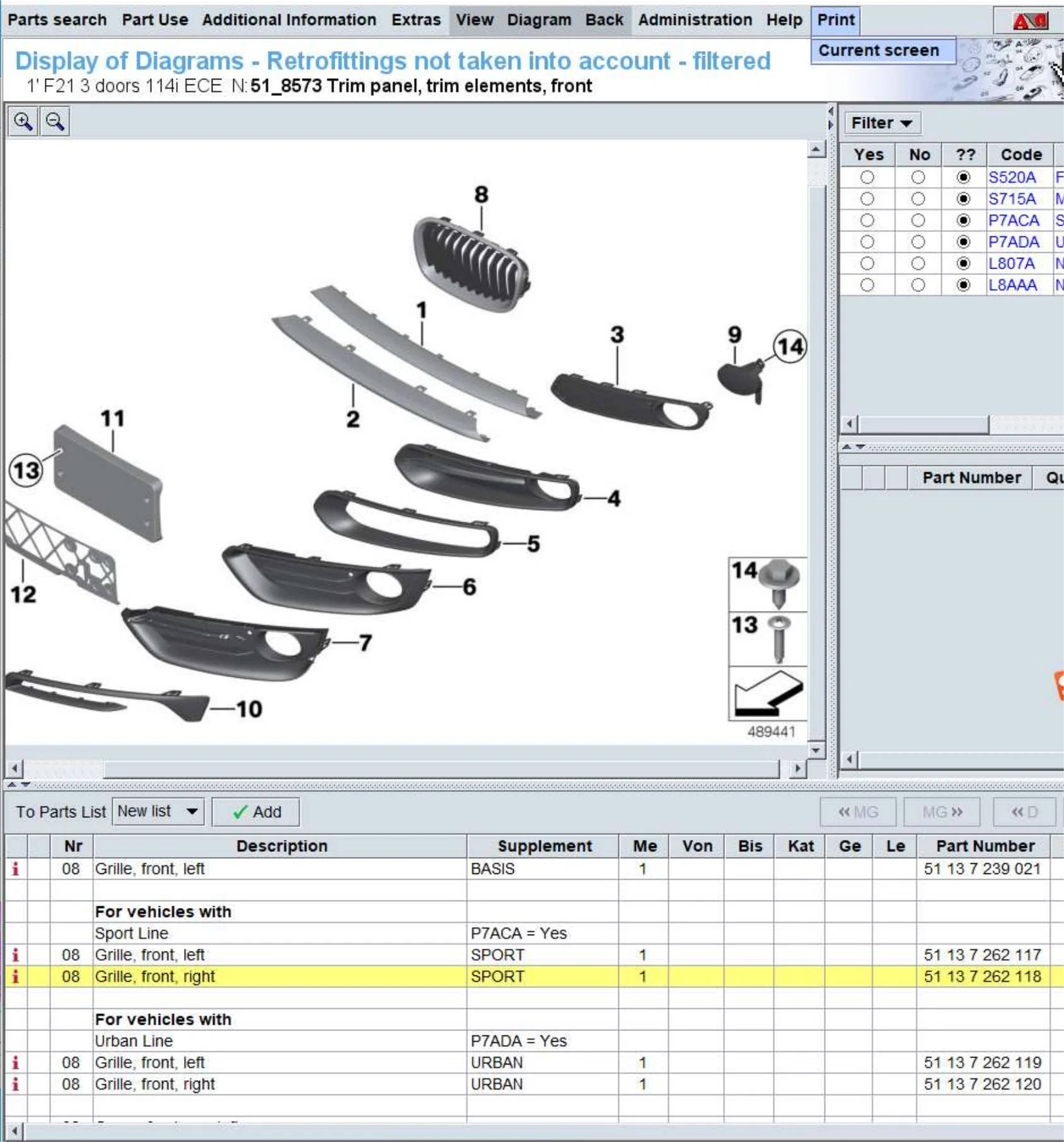Click the screw 14 thumbnail in diagram
1064x1142 pixels.
[x=767, y=584]
